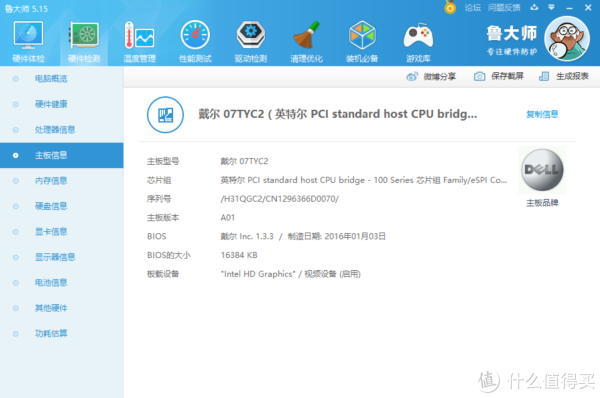
Task: Close the 鲁大师 window
Action: [x=588, y=7]
